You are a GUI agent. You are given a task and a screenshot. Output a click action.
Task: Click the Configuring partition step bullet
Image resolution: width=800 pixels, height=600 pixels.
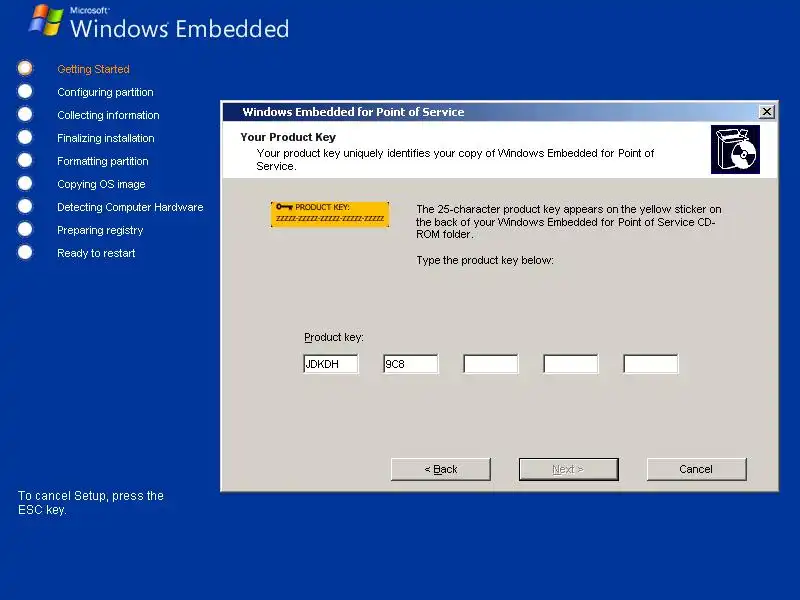pos(25,91)
